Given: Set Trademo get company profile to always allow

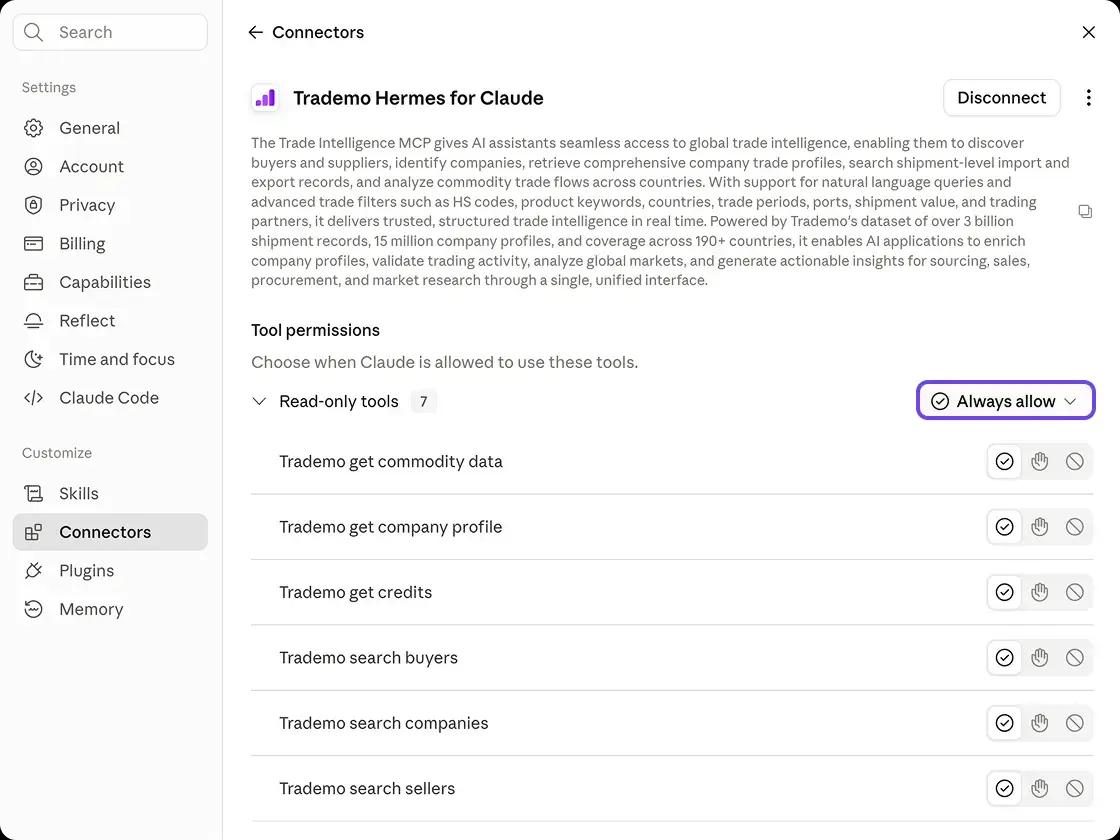Looking at the screenshot, I should (x=1004, y=527).
